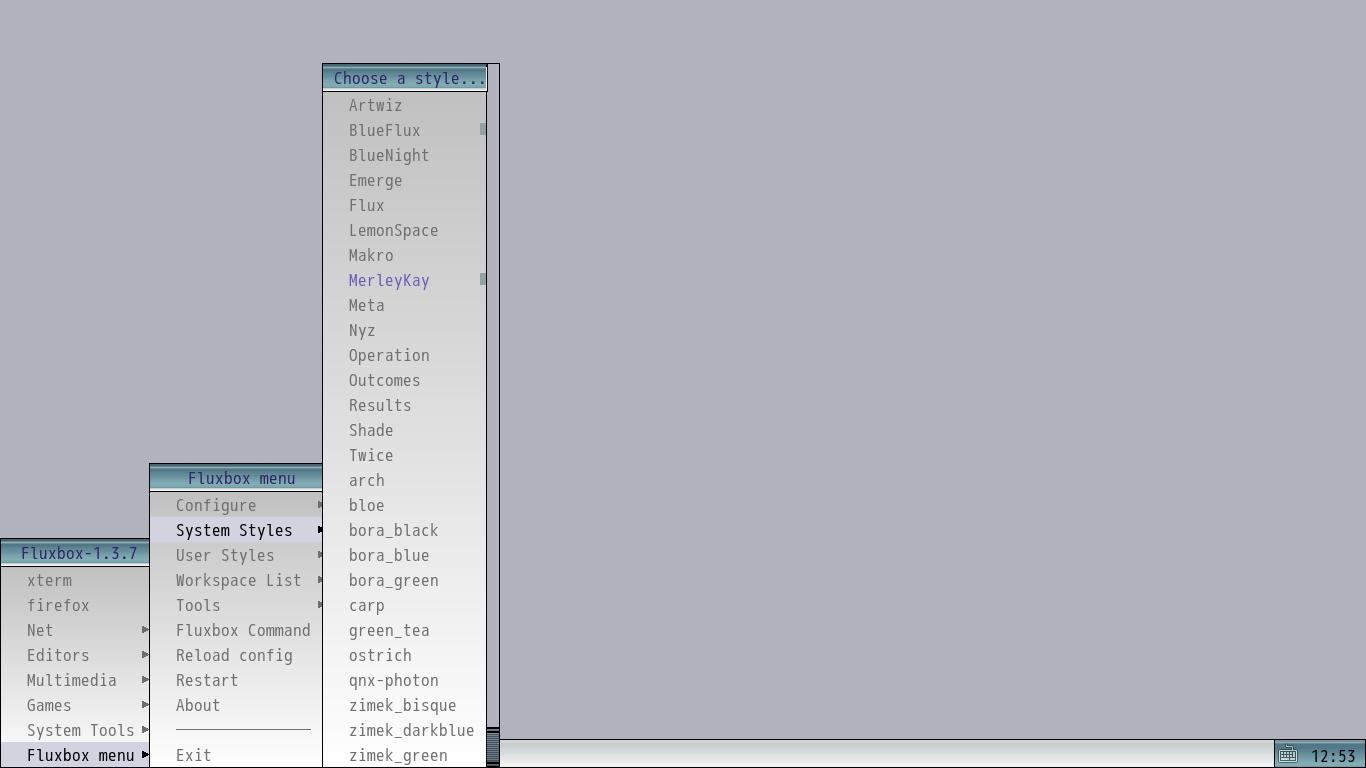Apply the Emerge style
The image size is (1366, 768).
point(405,180)
